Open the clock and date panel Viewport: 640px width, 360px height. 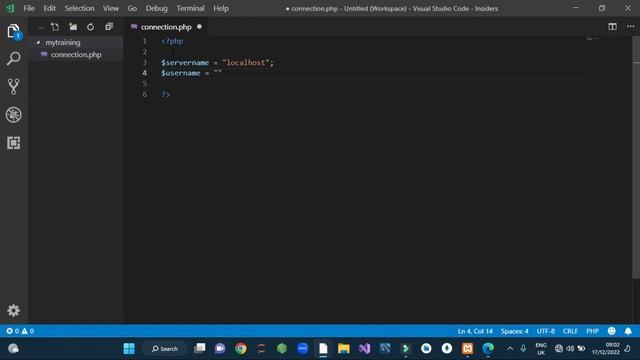coord(606,349)
